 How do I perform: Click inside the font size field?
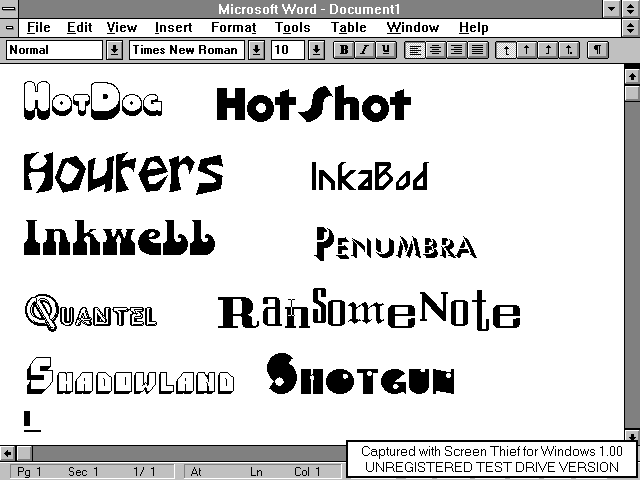[x=288, y=49]
